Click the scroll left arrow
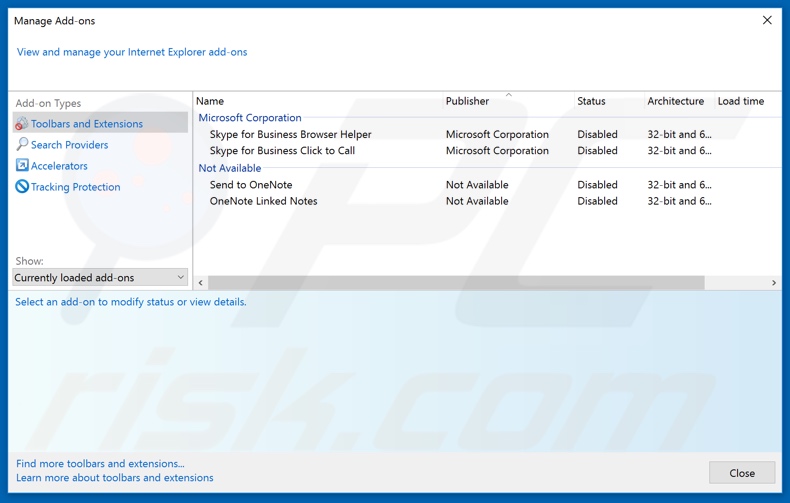The width and height of the screenshot is (790, 503). (x=201, y=283)
